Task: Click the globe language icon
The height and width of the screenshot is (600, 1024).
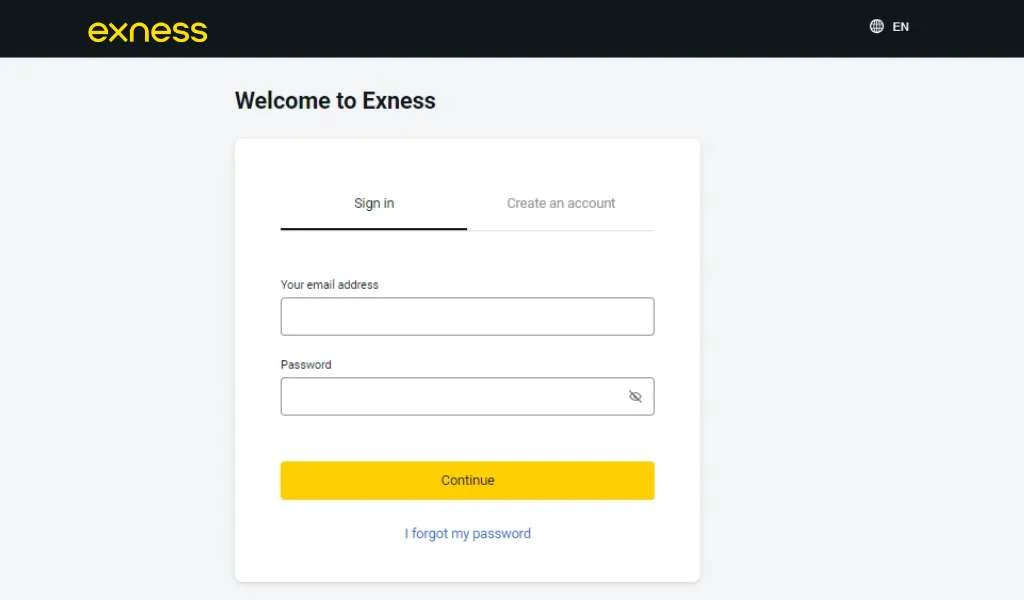Action: point(875,26)
